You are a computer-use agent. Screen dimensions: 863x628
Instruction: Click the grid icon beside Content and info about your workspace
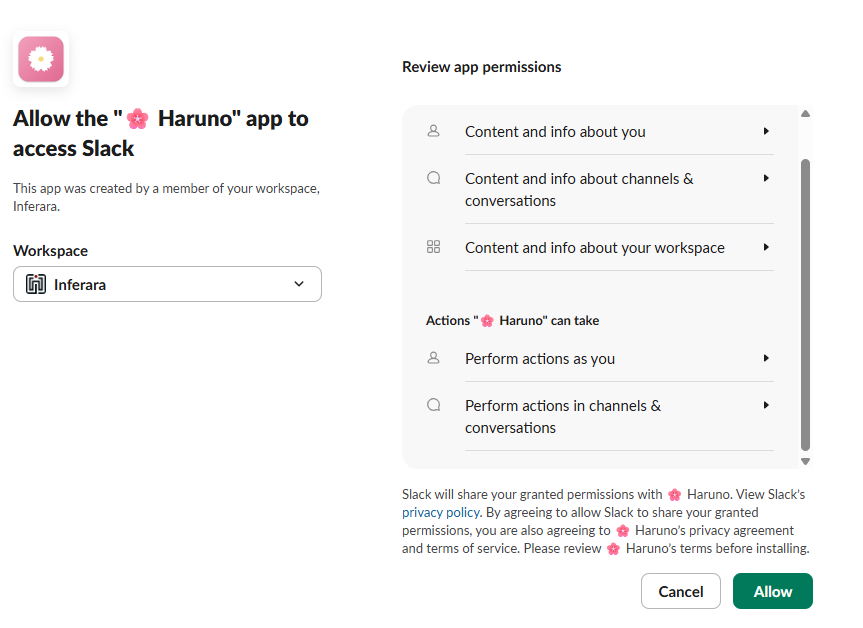434,247
